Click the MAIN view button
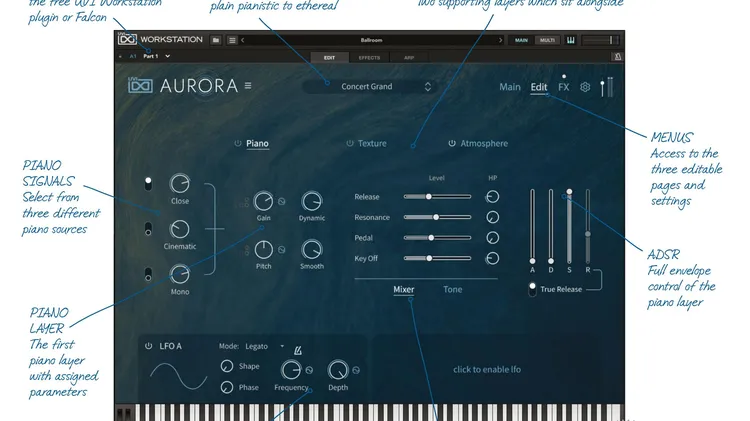The width and height of the screenshot is (750, 421). point(521,40)
